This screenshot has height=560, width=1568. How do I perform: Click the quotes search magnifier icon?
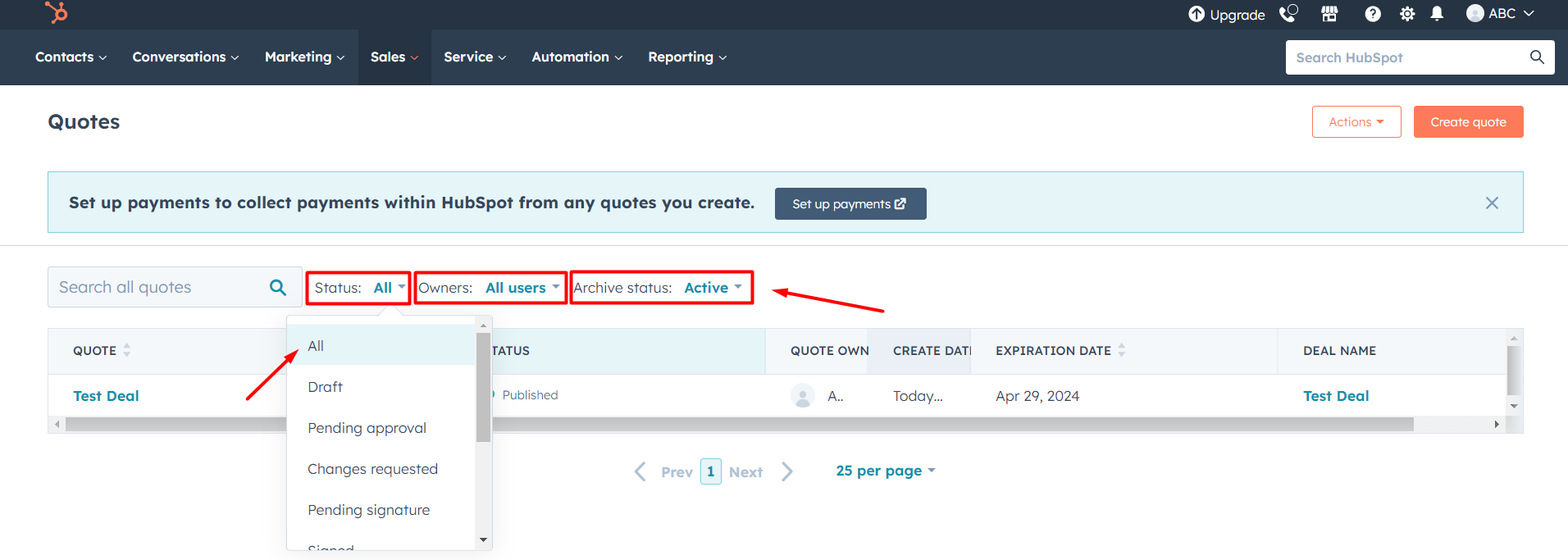point(278,287)
